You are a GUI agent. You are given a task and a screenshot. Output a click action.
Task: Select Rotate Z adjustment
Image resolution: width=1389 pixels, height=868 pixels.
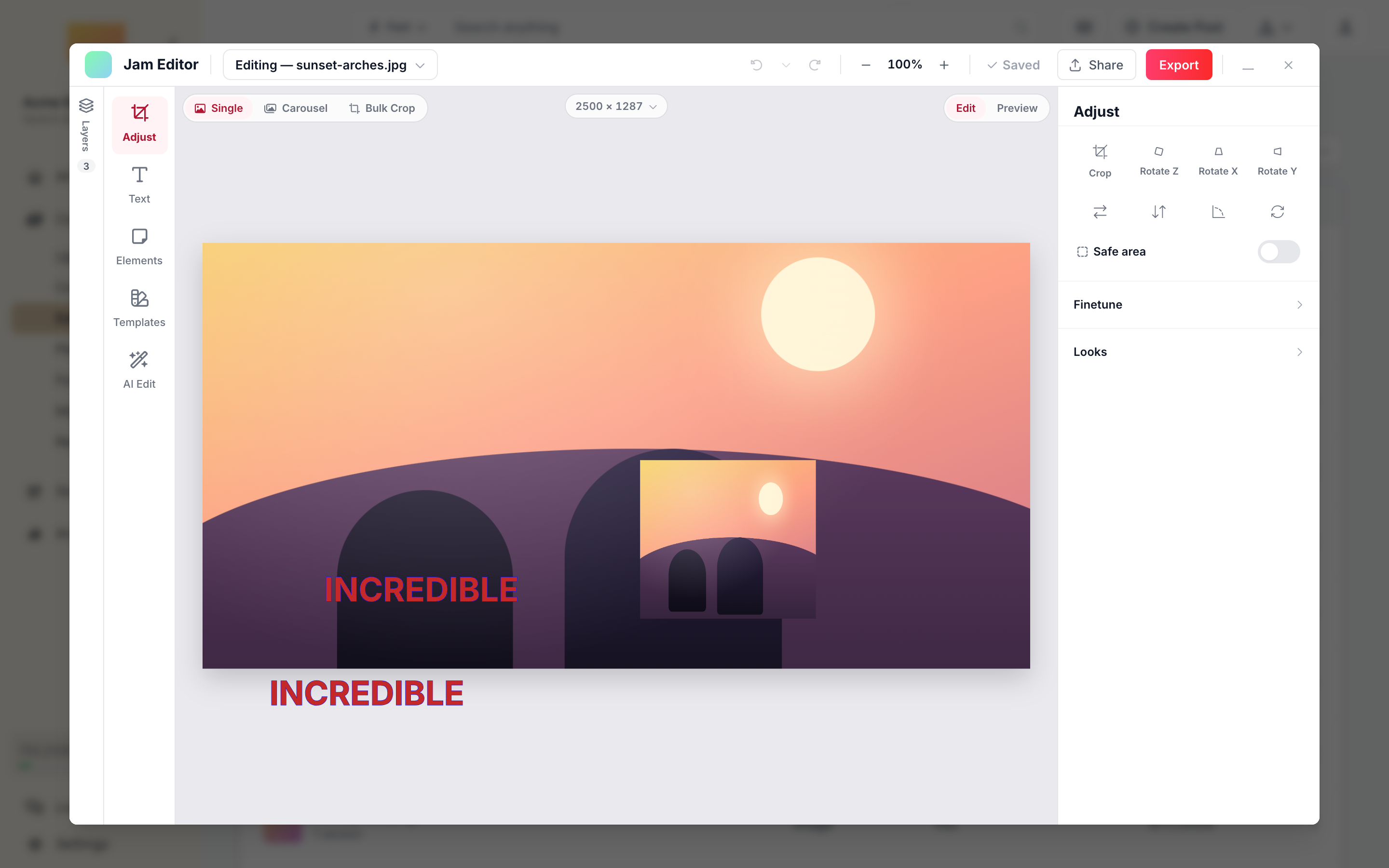click(x=1159, y=161)
